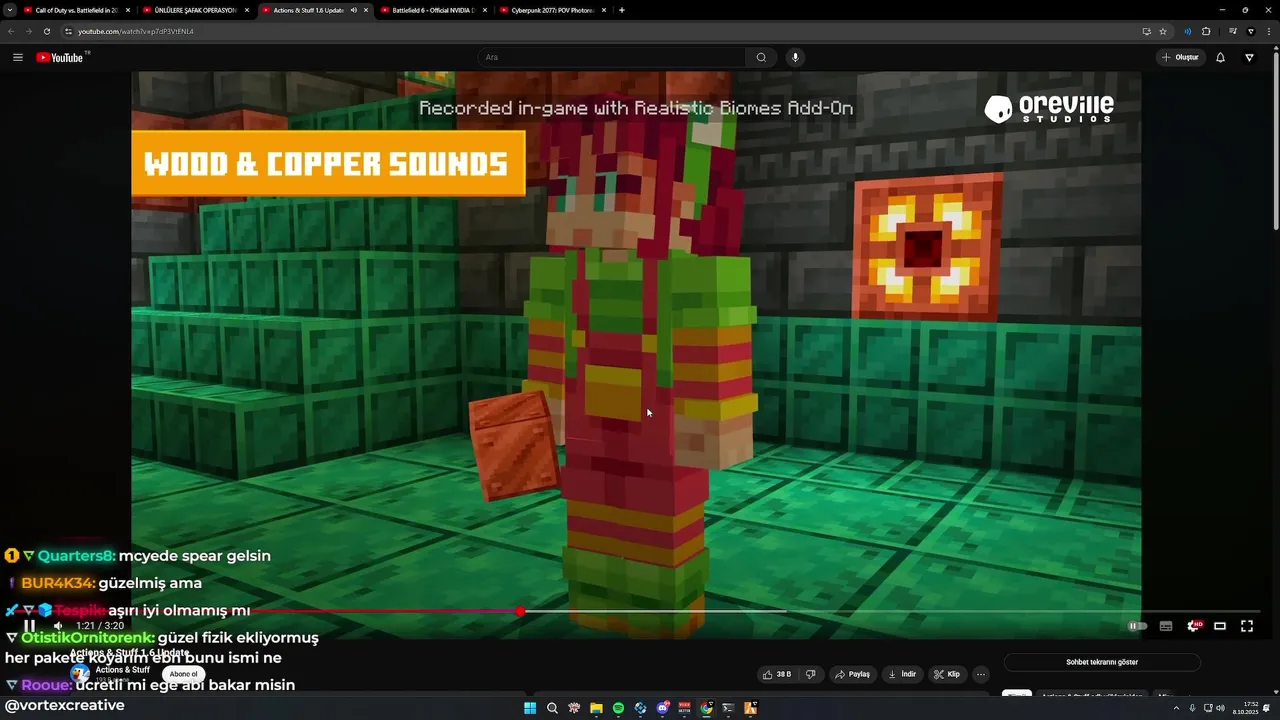Screen dimensions: 1280x720
Task: Subscribe with the Abone ol button
Action: point(183,674)
